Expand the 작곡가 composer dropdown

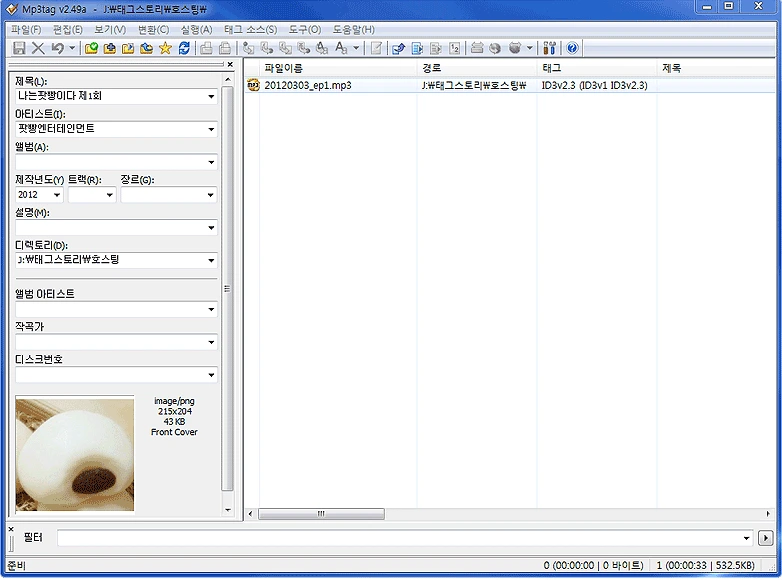tap(211, 342)
